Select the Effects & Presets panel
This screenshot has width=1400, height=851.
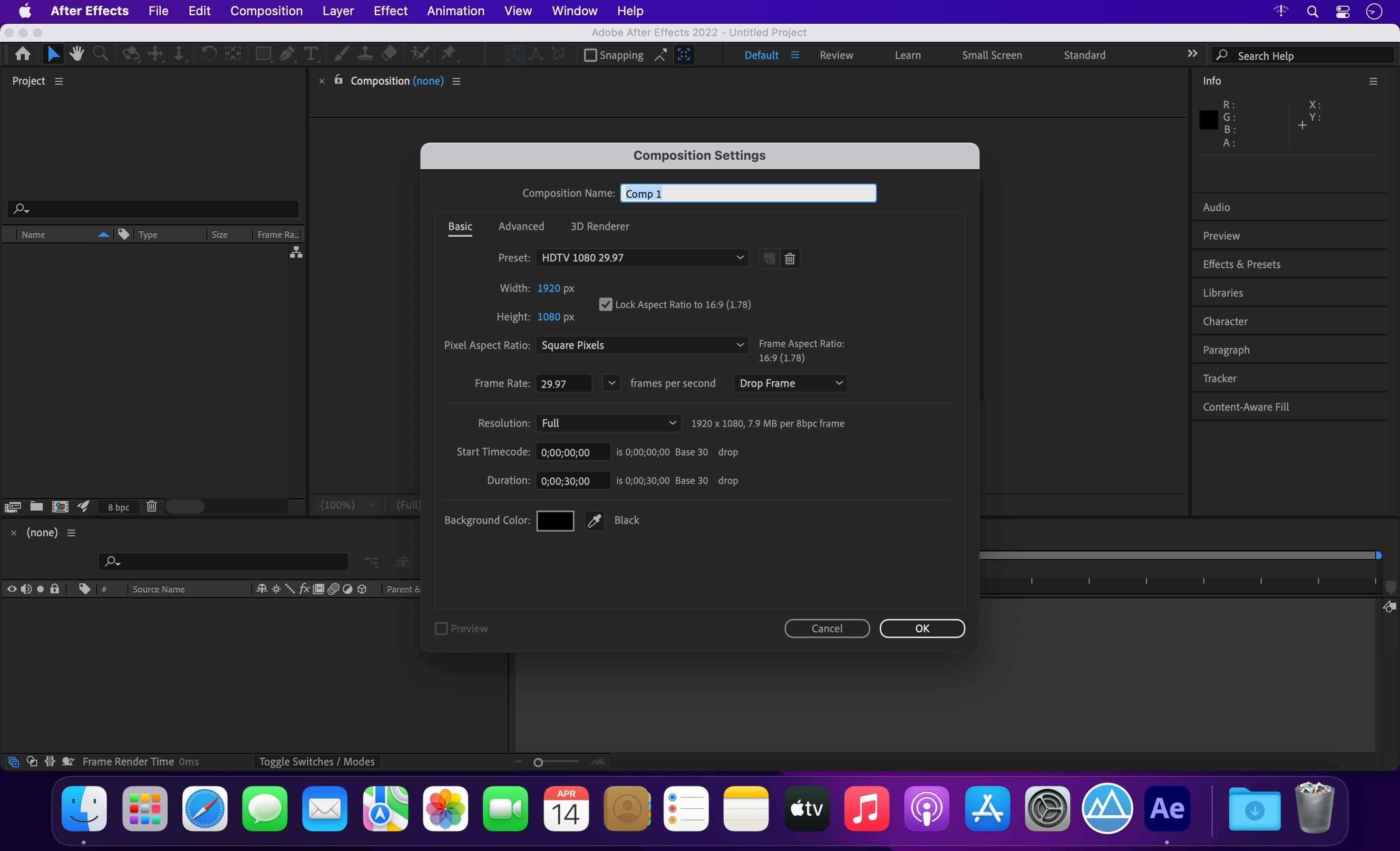point(1241,264)
